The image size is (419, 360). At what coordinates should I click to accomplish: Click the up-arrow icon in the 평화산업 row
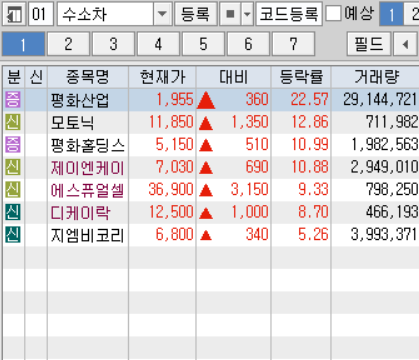(x=206, y=100)
